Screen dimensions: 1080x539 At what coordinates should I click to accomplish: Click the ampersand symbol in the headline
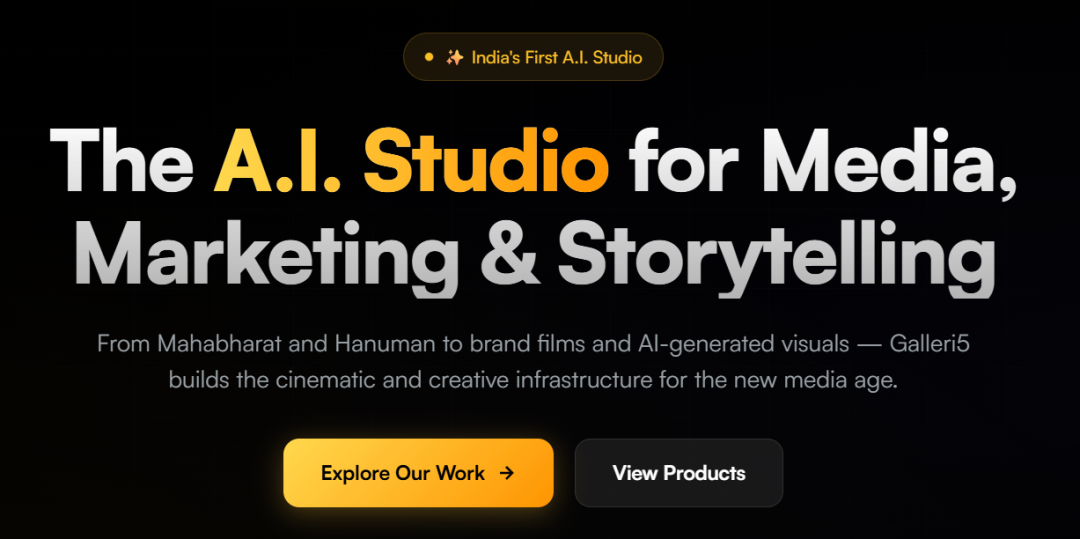coord(508,251)
